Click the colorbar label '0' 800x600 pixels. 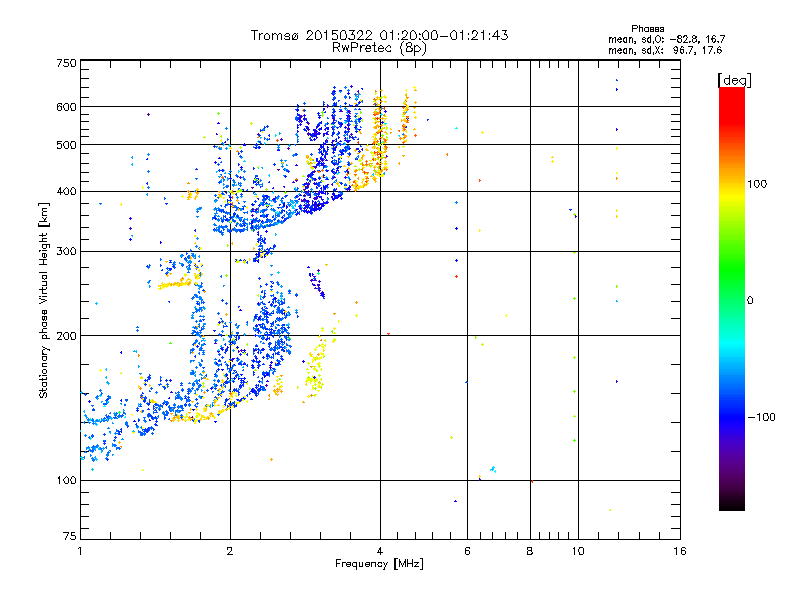(x=750, y=300)
